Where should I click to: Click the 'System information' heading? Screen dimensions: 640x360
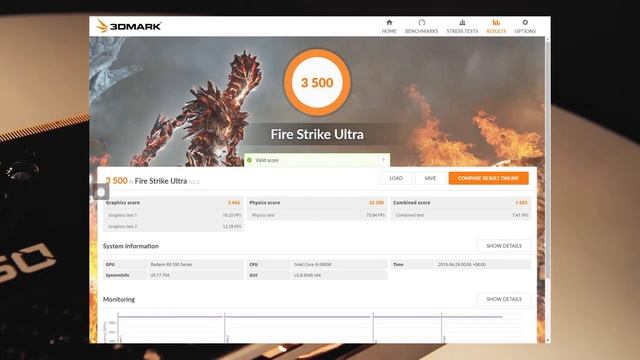(x=131, y=246)
